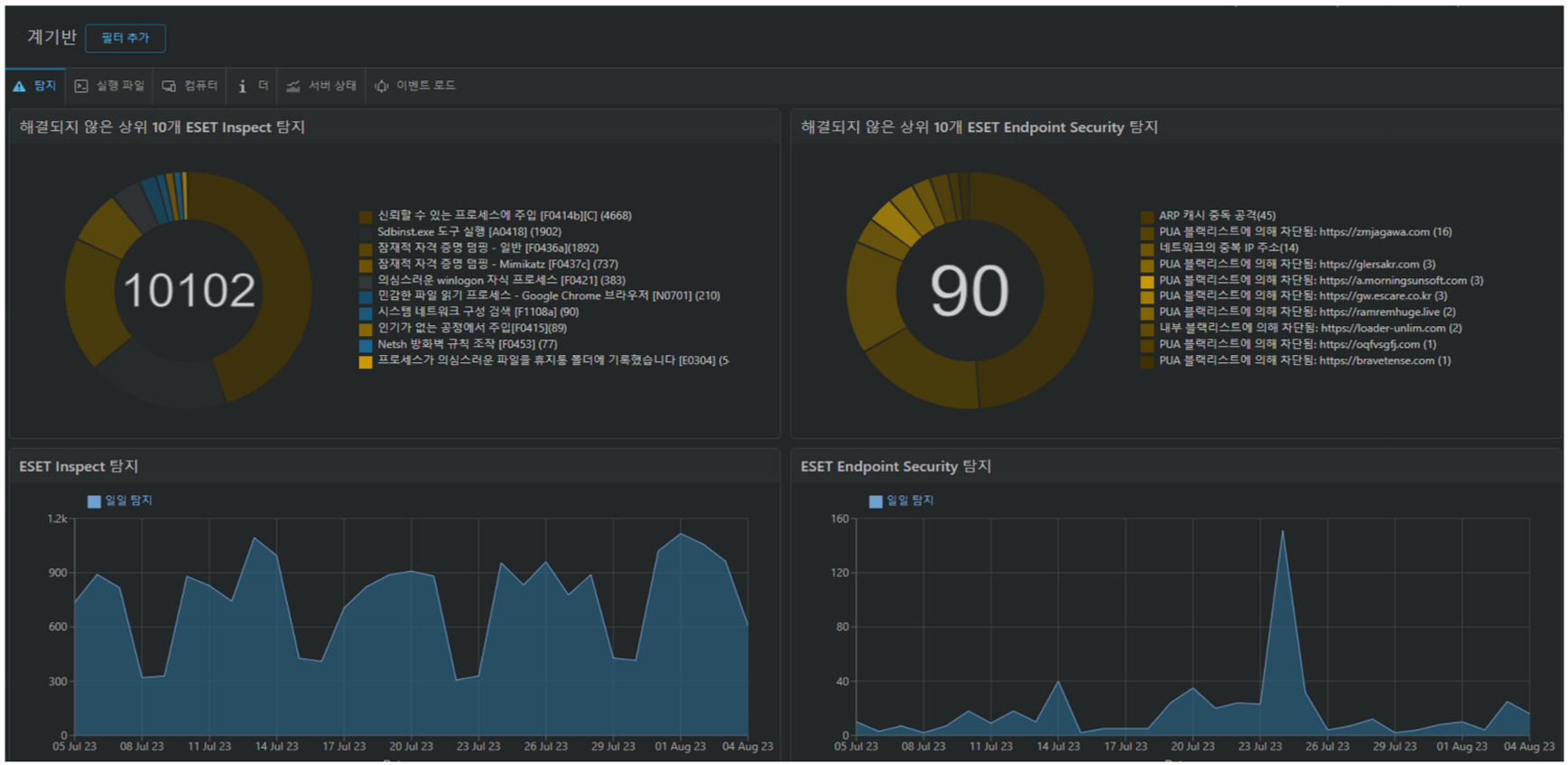Click the ESET Inspect 탐지 area chart title
This screenshot has width=1568, height=765.
pos(79,466)
